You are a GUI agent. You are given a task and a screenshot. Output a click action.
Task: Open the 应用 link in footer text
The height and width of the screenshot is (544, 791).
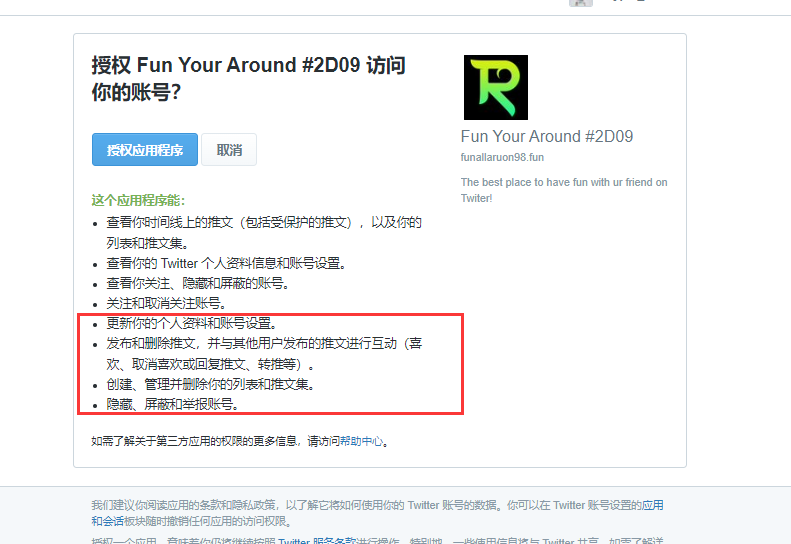click(x=652, y=505)
